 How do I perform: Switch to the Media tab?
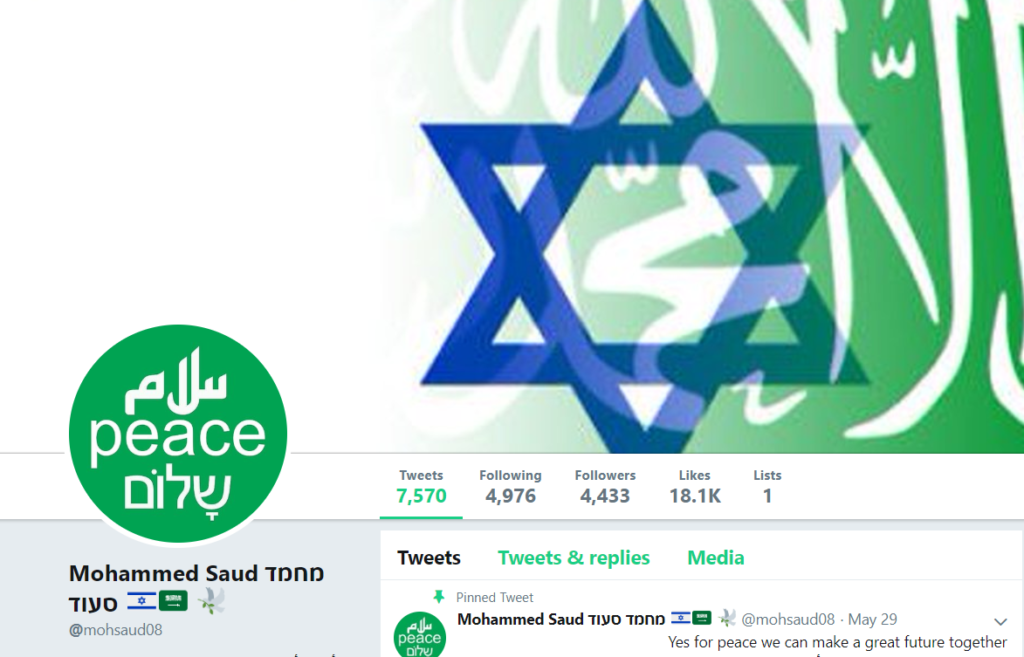point(716,558)
